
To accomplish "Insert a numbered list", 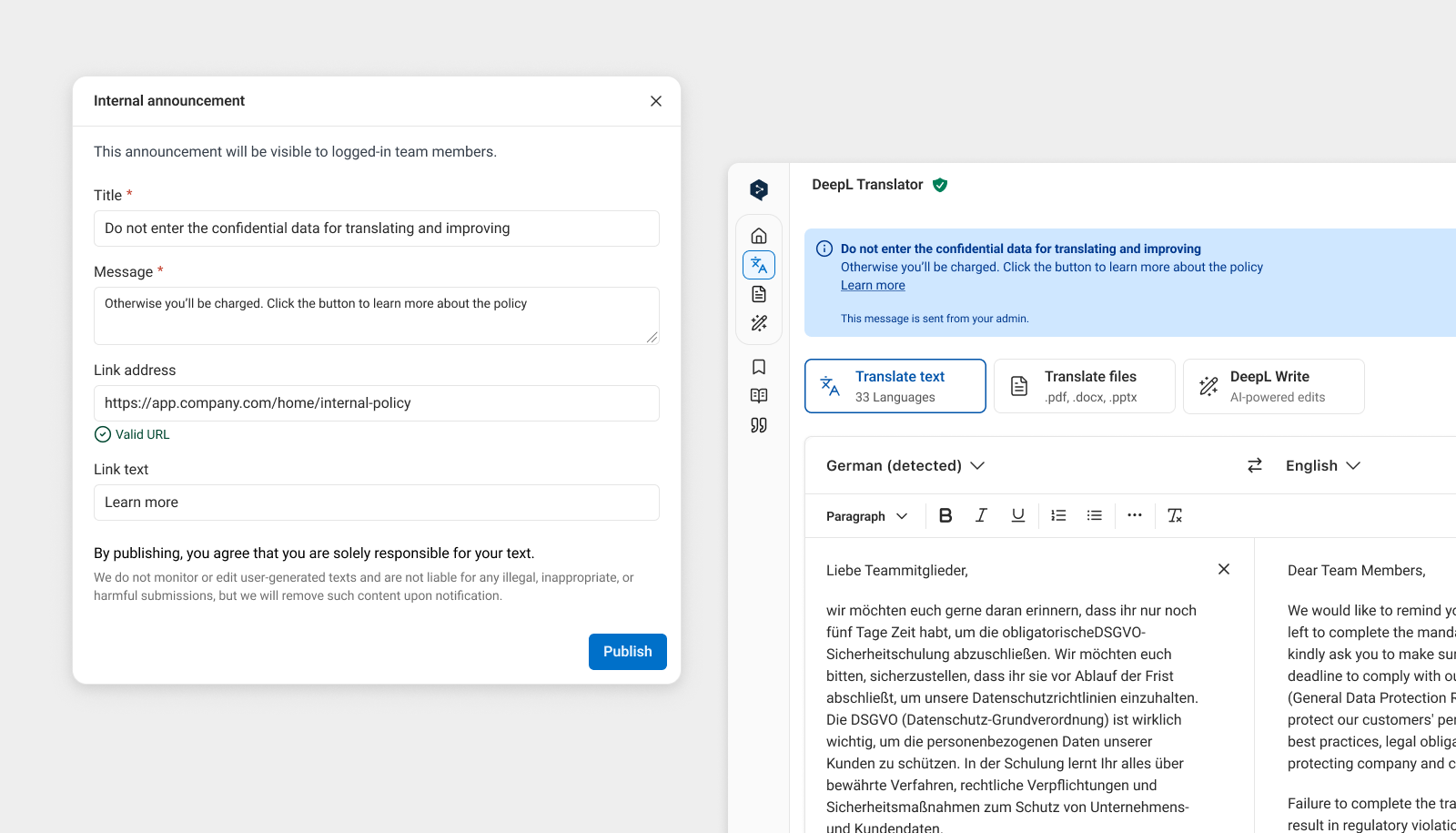I will point(1058,515).
